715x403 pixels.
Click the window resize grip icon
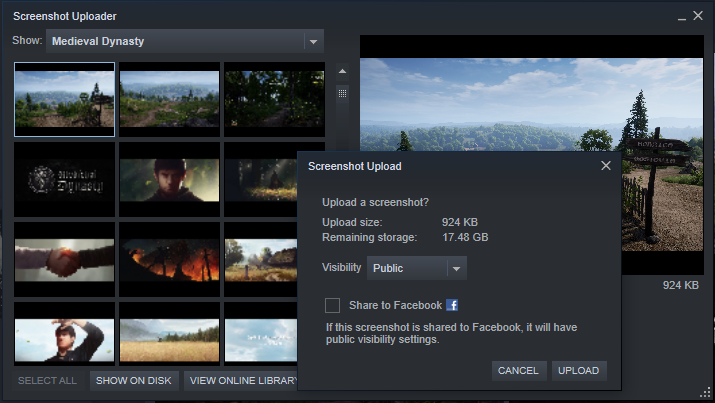[706, 393]
